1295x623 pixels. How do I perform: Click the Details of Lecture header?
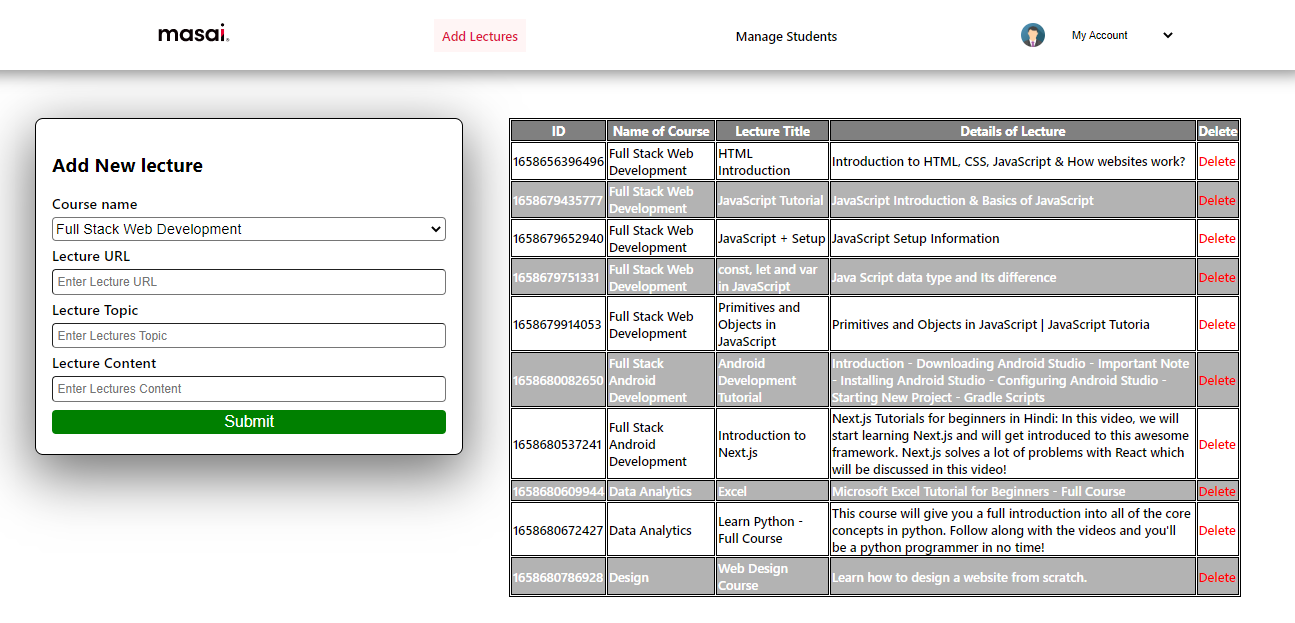(1013, 131)
